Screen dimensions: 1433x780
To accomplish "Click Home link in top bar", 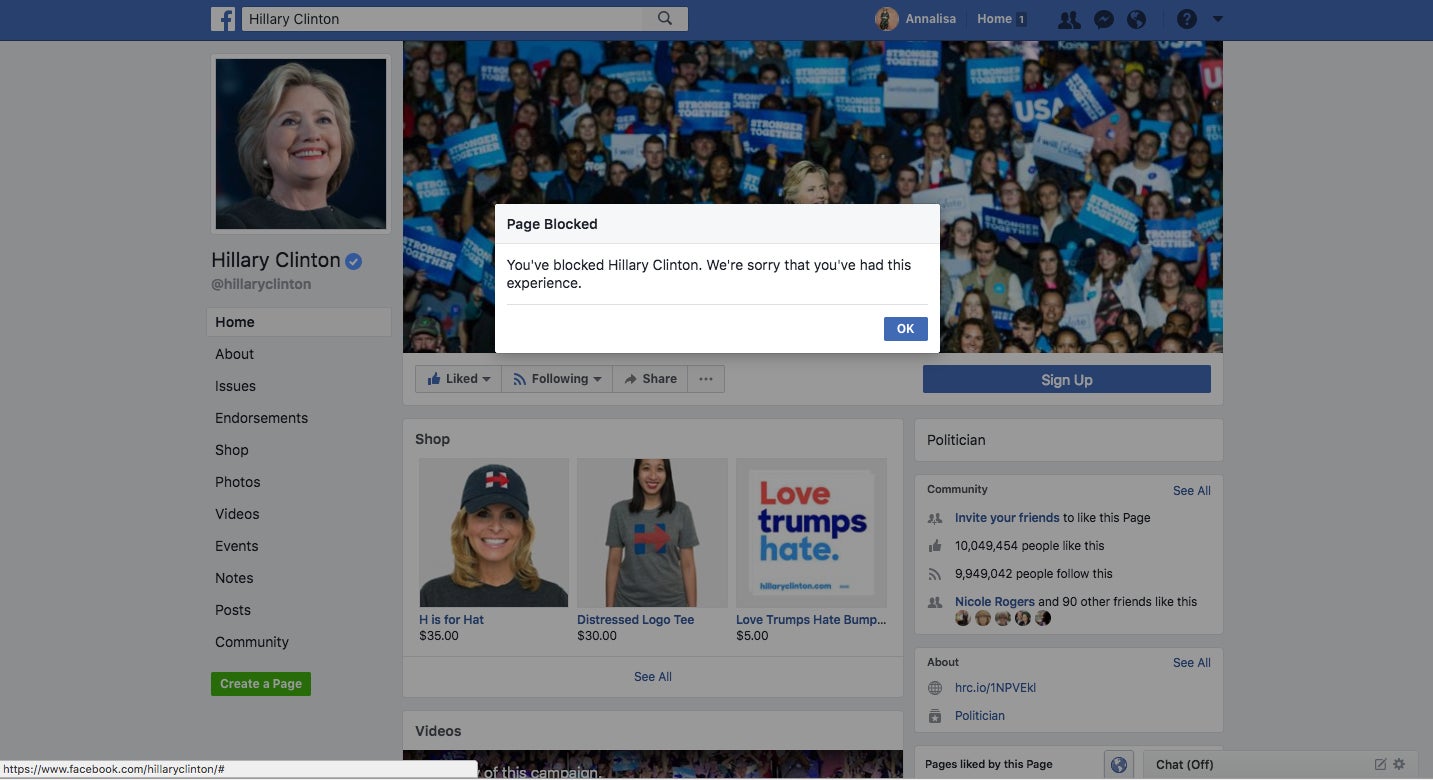I will pos(994,19).
